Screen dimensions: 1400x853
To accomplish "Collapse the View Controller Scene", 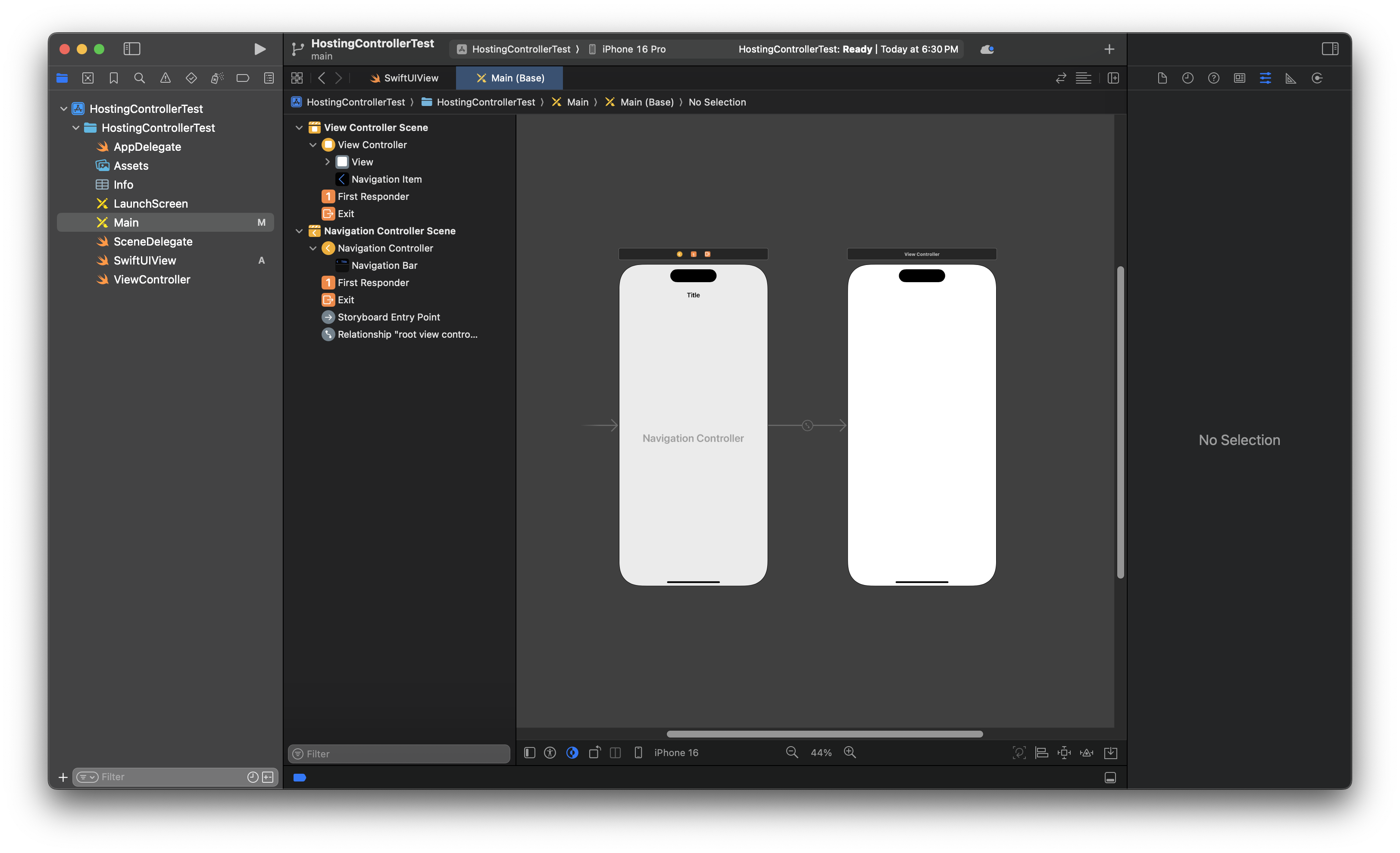I will point(299,128).
